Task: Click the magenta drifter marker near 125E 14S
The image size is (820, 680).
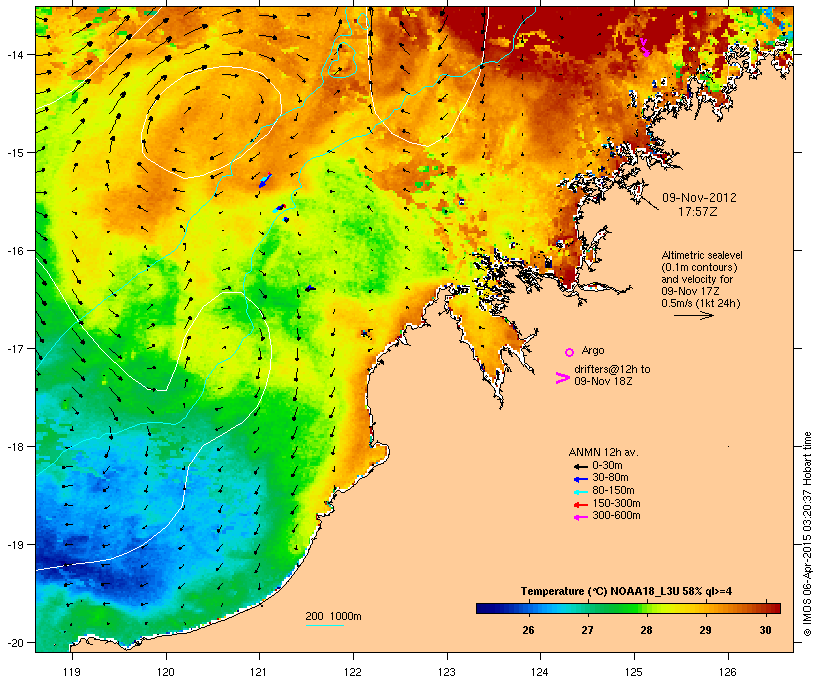Action: pyautogui.click(x=645, y=48)
